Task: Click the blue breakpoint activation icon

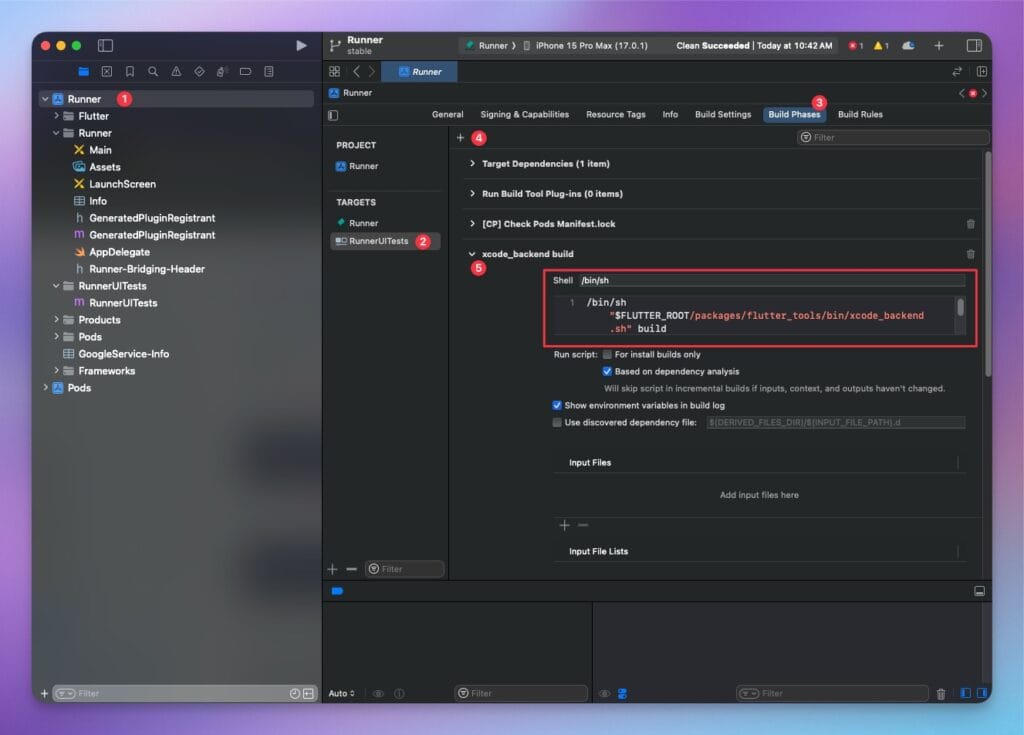Action: click(337, 591)
